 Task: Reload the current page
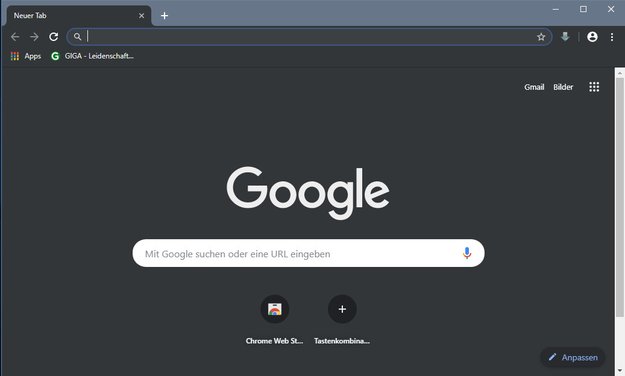click(53, 37)
